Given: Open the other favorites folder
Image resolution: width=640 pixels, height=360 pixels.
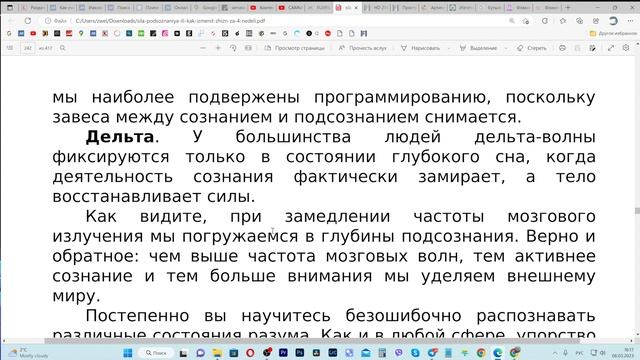Looking at the screenshot, I should click(x=613, y=33).
